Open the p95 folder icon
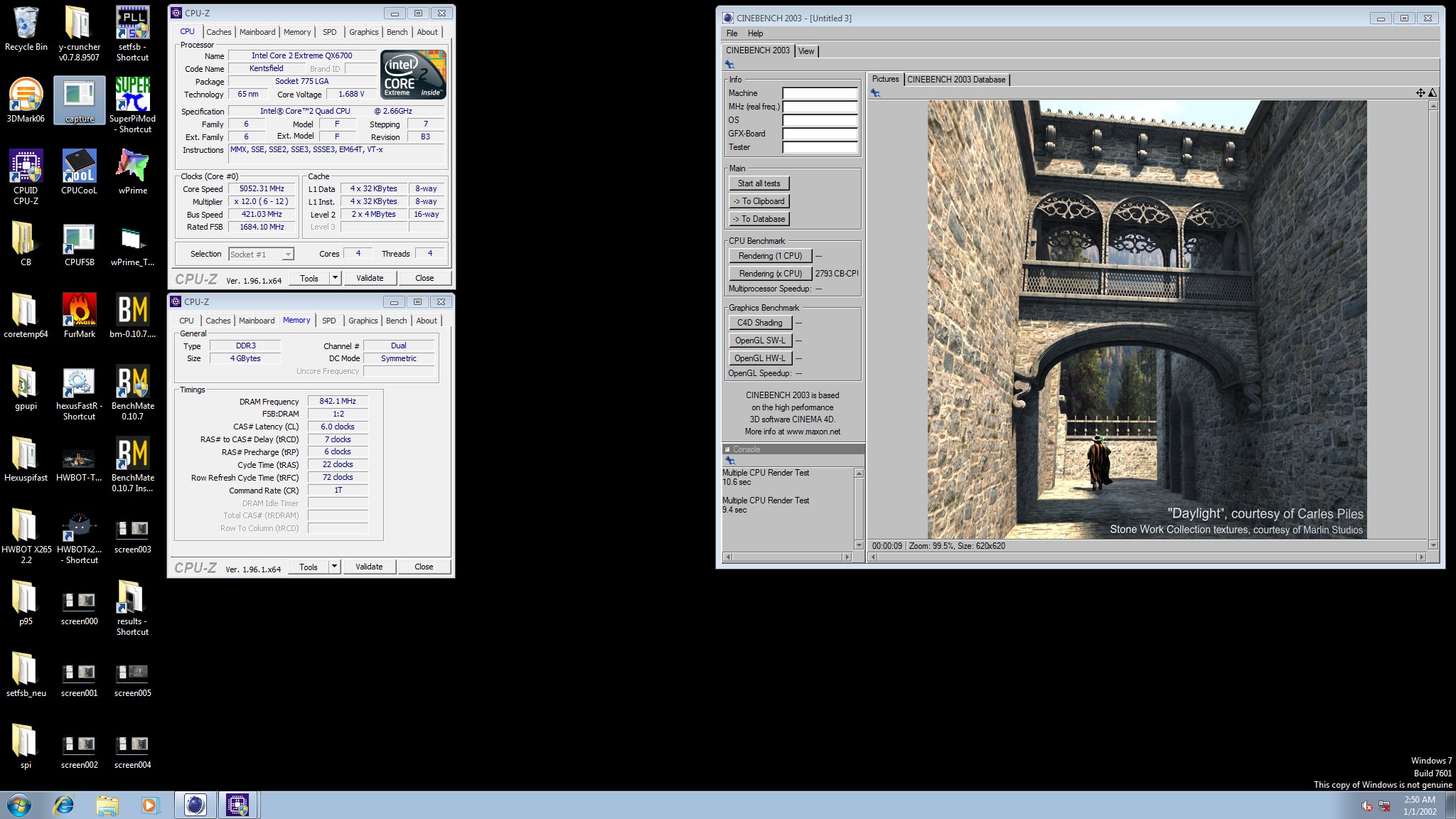 [26, 602]
